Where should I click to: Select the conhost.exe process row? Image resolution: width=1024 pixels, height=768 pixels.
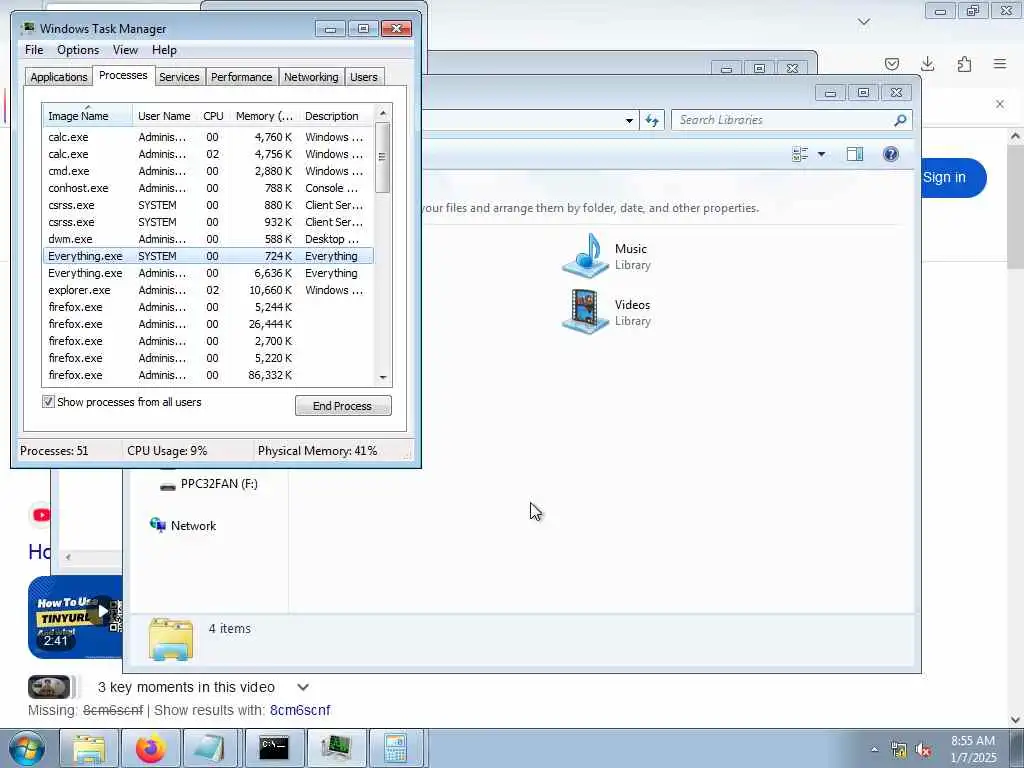coord(208,188)
